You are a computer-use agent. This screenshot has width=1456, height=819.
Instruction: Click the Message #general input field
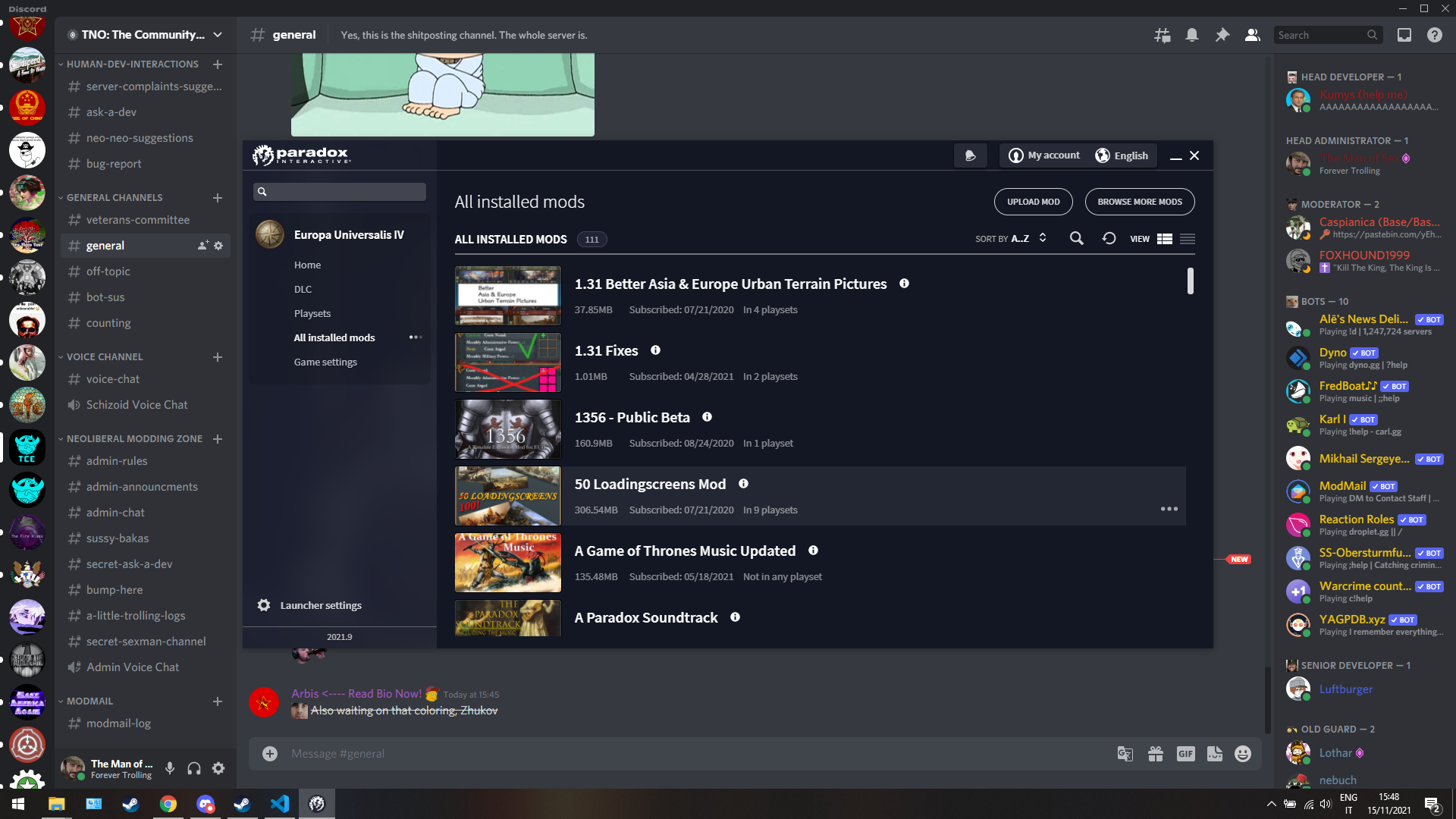point(531,753)
